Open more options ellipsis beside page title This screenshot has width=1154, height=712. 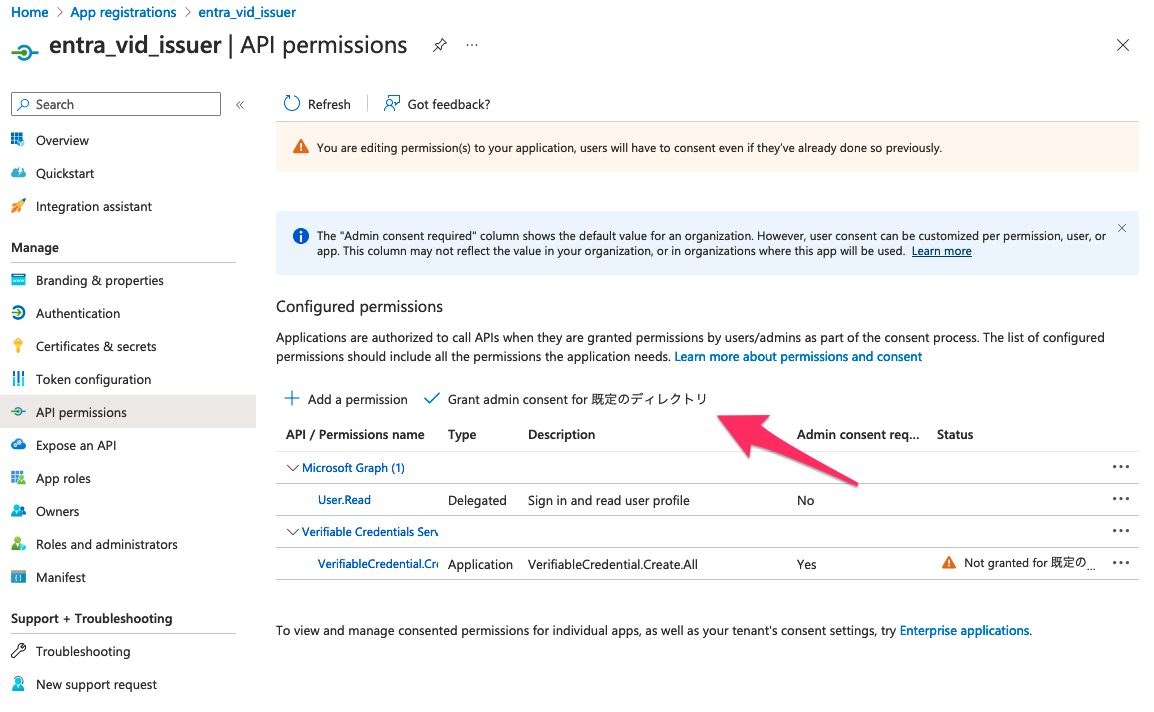(472, 46)
